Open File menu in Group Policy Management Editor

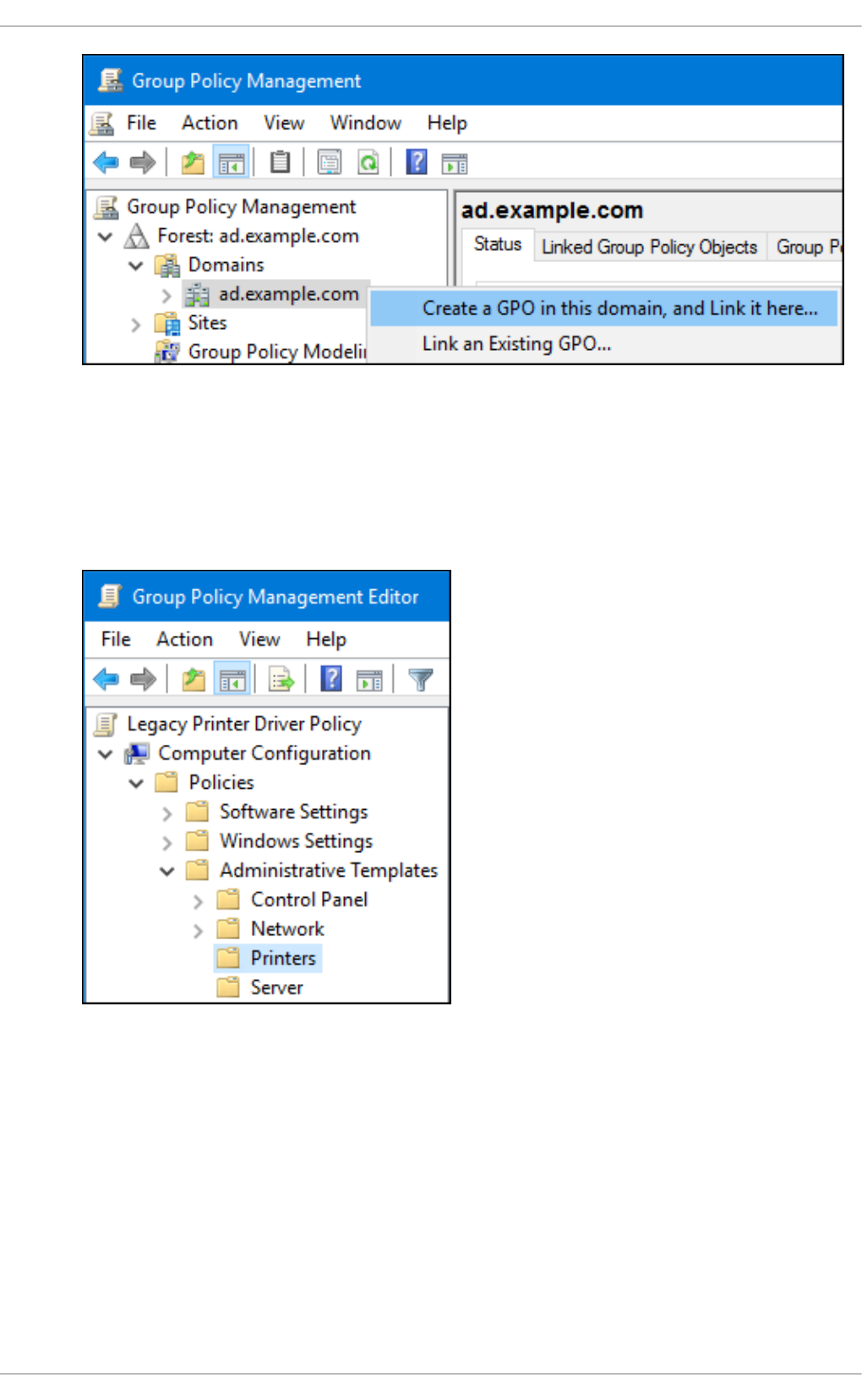(116, 639)
